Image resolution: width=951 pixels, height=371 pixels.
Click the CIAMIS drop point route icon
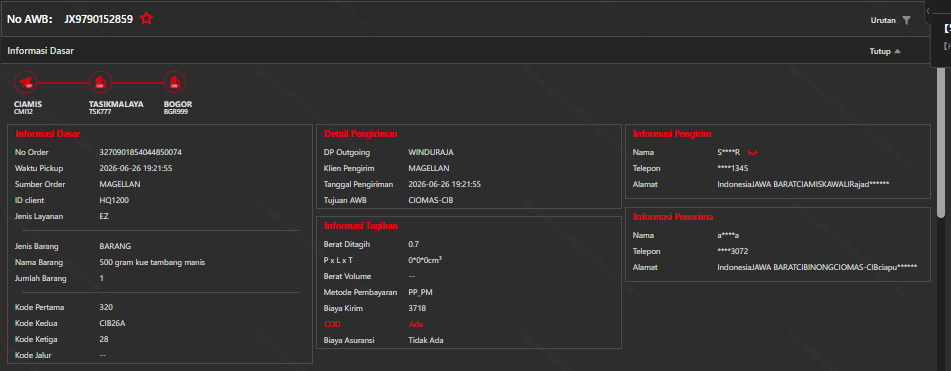coord(25,82)
